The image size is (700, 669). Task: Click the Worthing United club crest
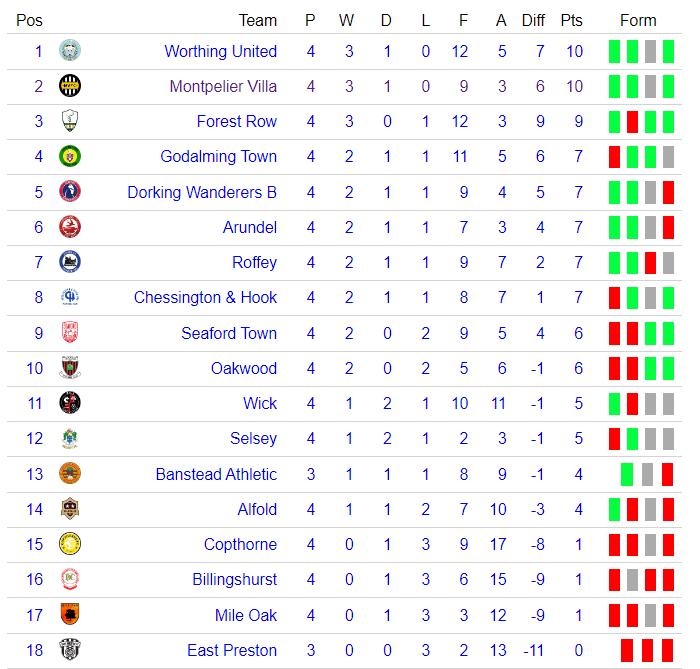pos(70,51)
